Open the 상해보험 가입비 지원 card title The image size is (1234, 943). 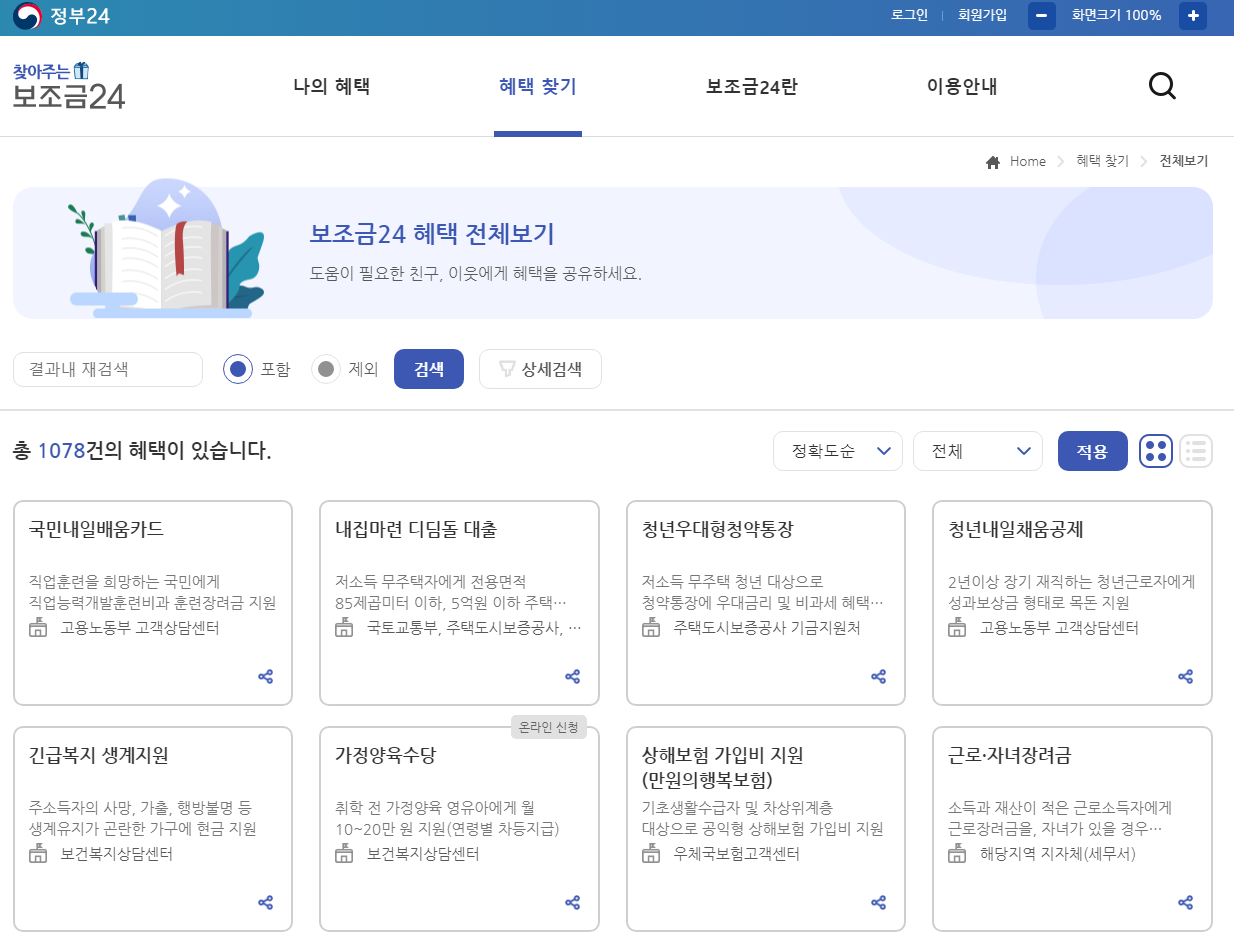coord(722,767)
